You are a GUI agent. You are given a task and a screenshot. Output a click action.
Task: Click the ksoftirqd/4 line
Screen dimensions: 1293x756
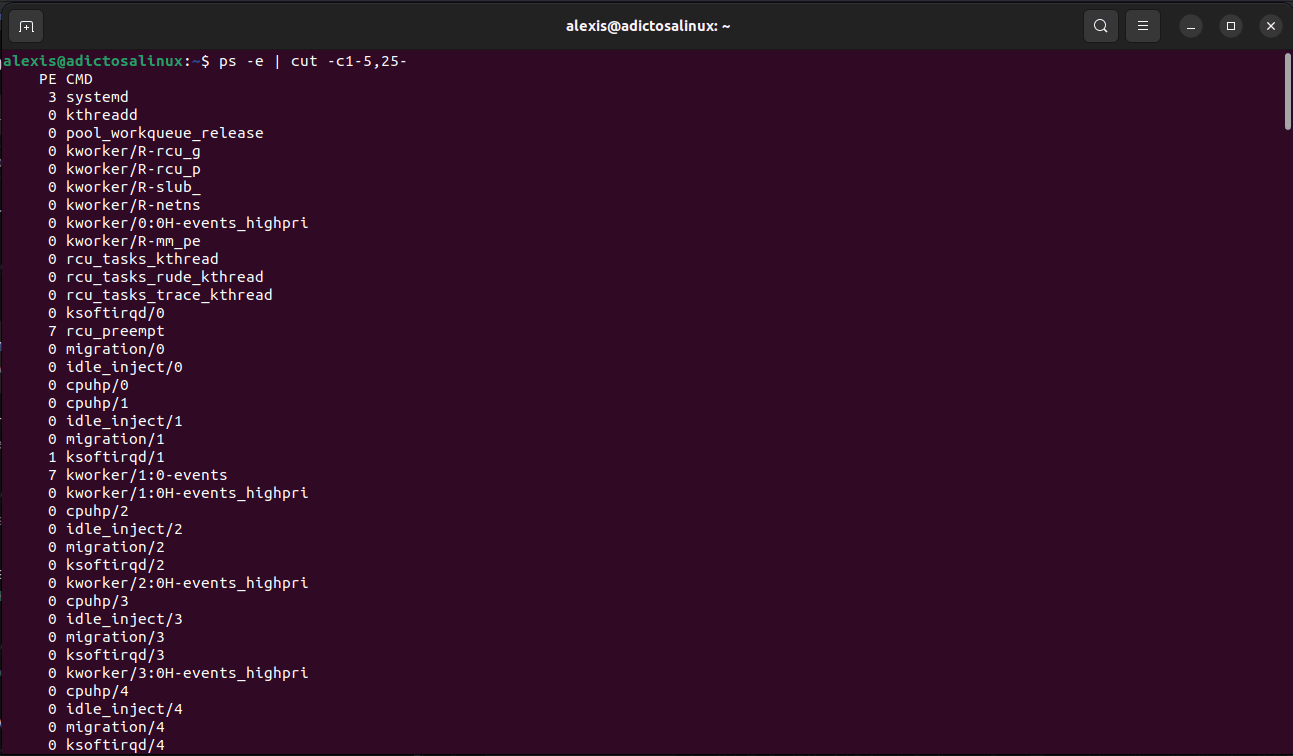pos(106,745)
